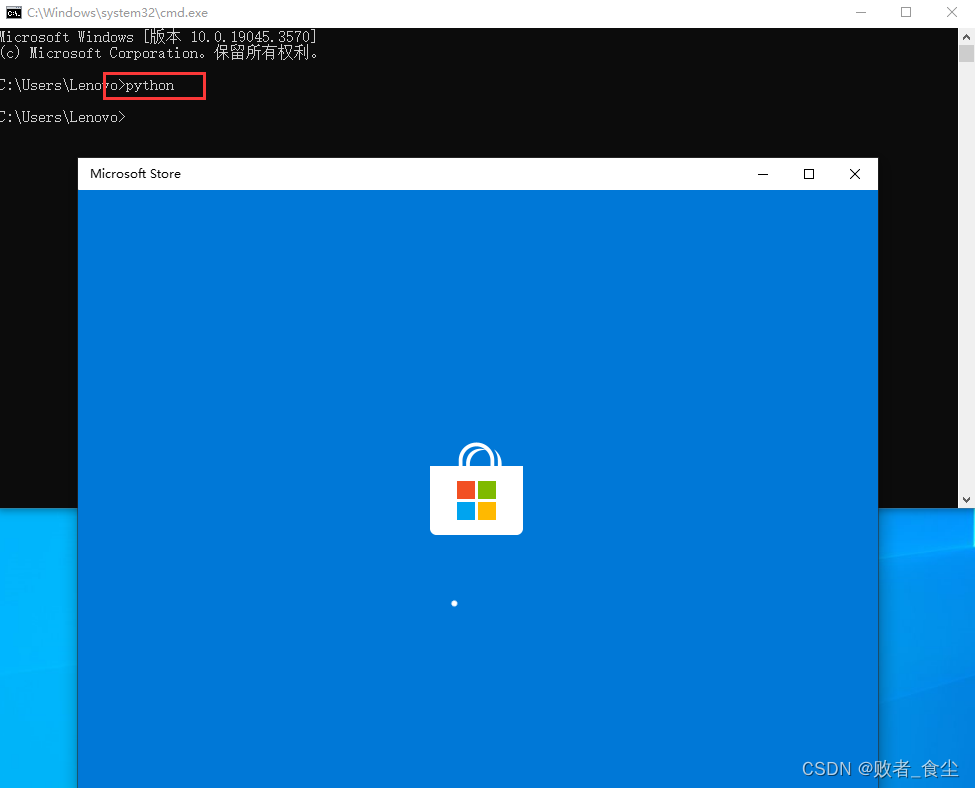Click the cmd scrollbar thumb
The width and height of the screenshot is (975, 788).
[966, 53]
